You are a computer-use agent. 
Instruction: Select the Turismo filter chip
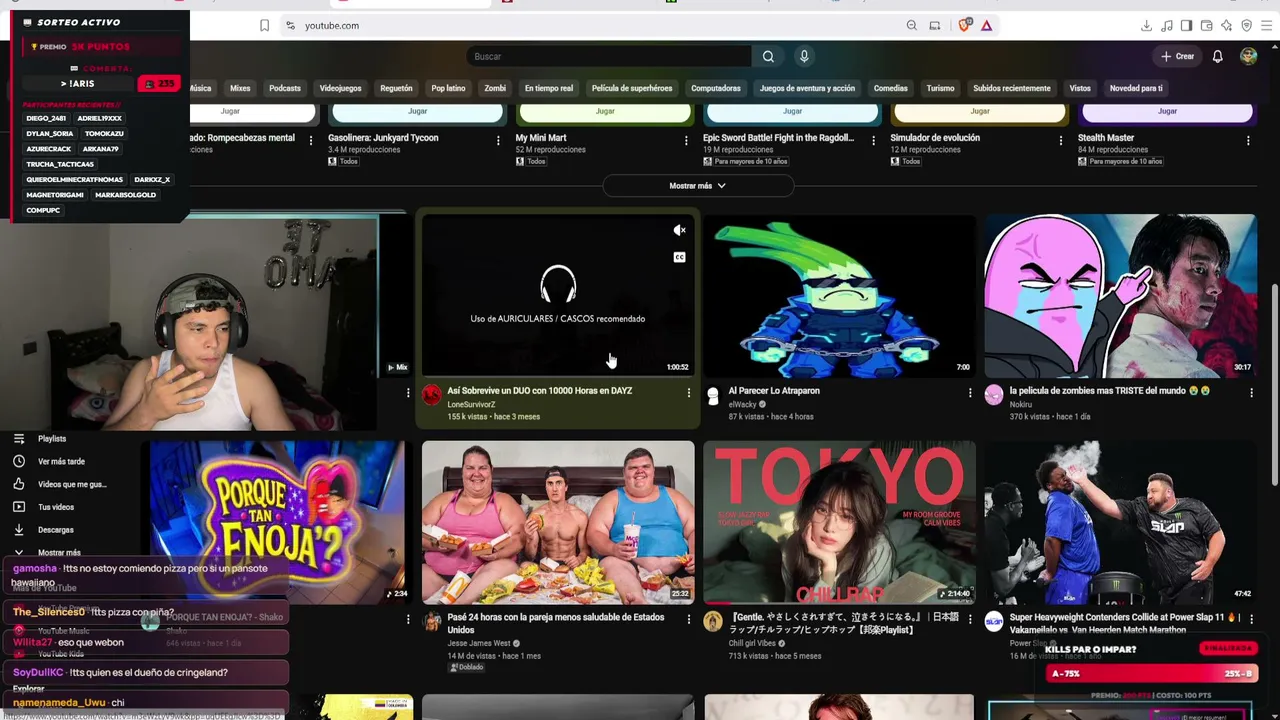(x=940, y=88)
